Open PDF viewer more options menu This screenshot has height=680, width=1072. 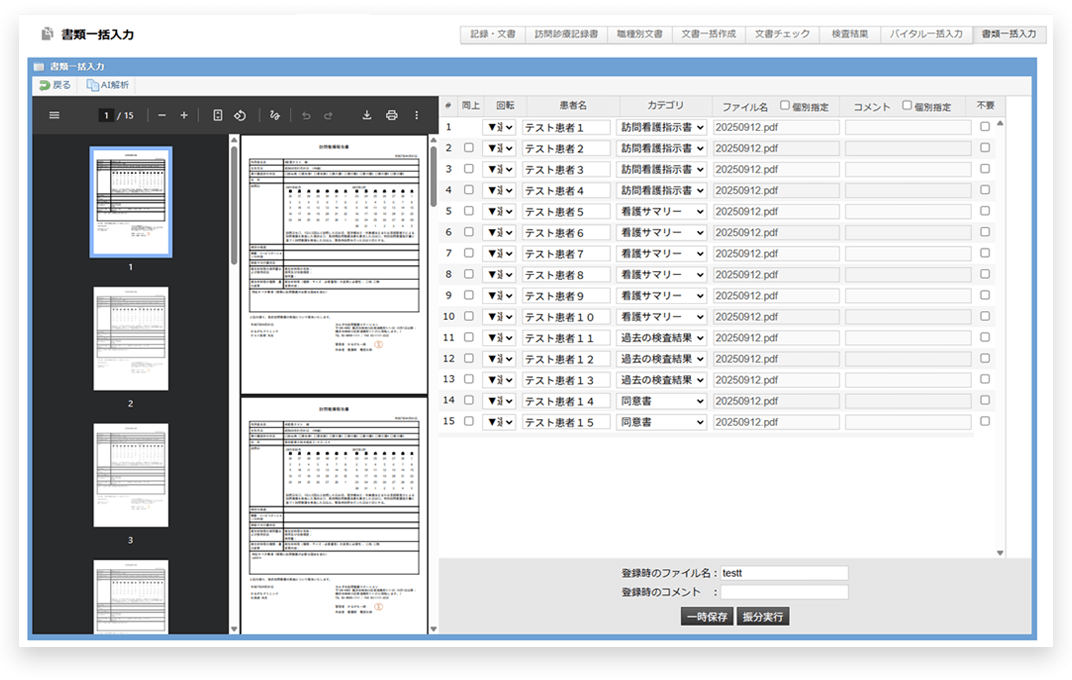(417, 116)
